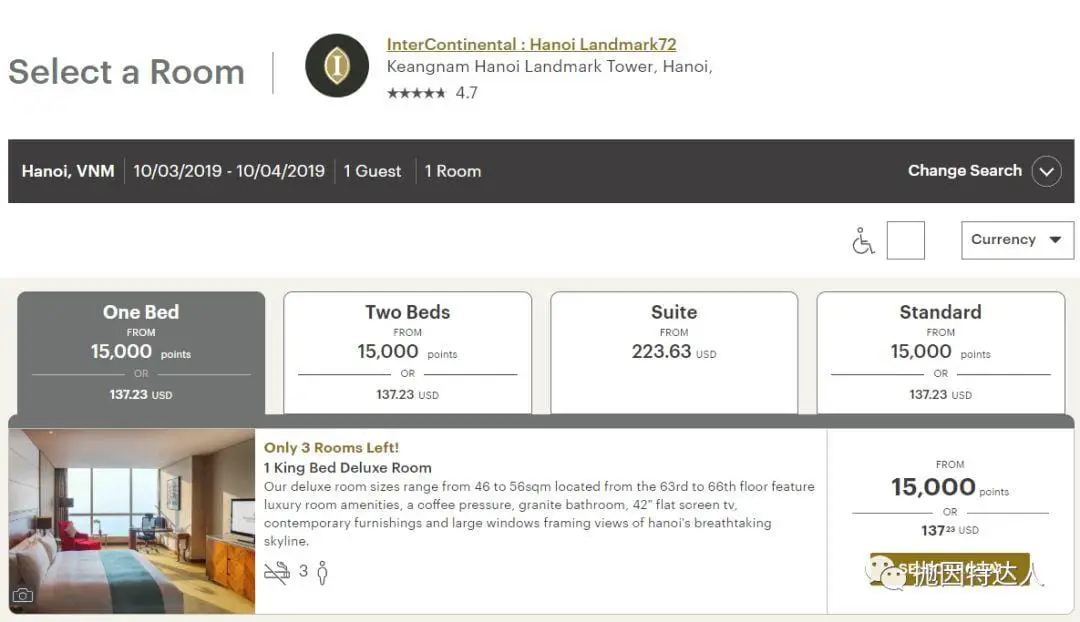Screen dimensions: 1080x622
Task: Toggle the One Bed room filter
Action: (x=140, y=350)
